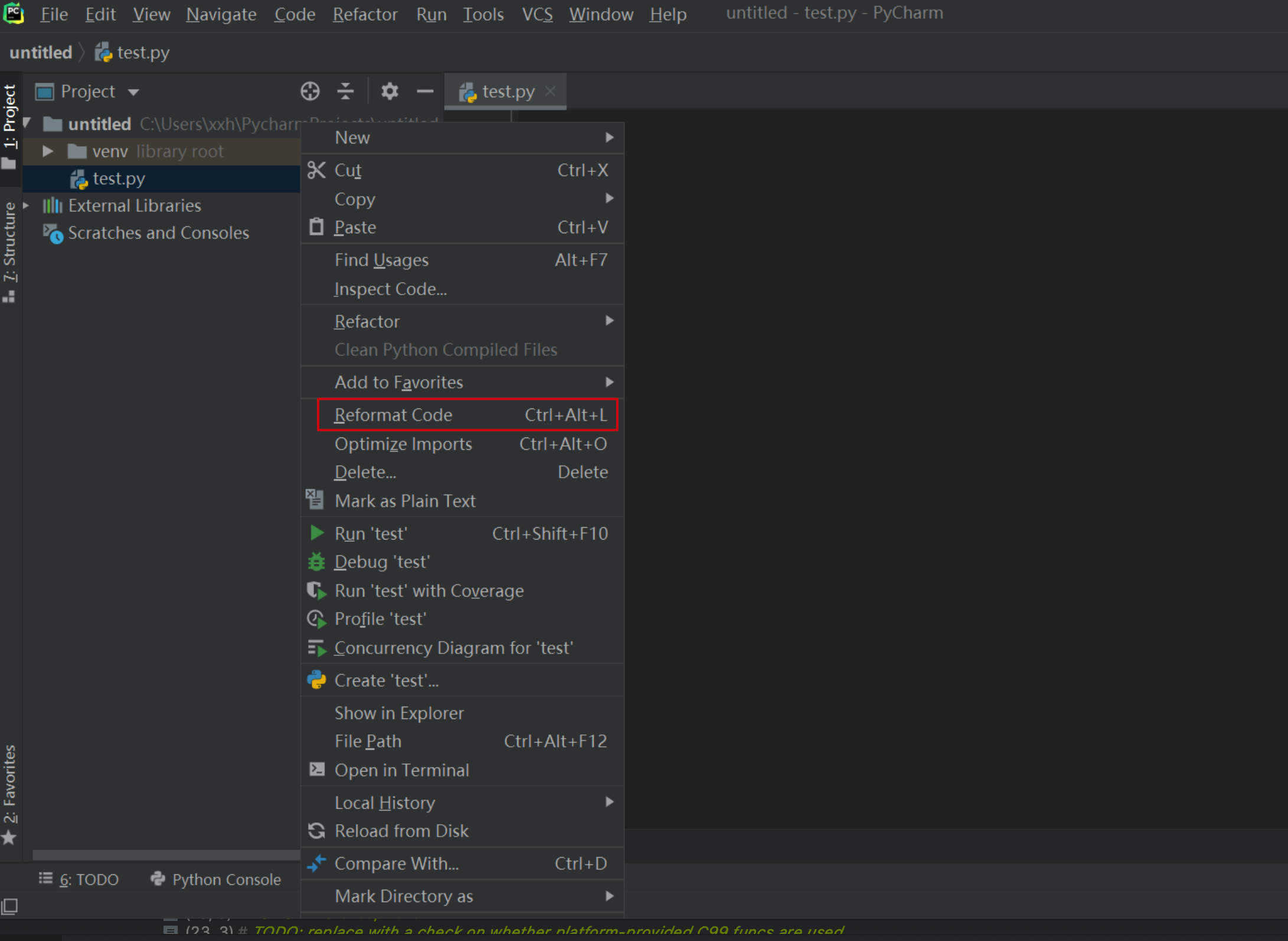1288x941 pixels.
Task: Close the test.py editor tab
Action: (550, 91)
